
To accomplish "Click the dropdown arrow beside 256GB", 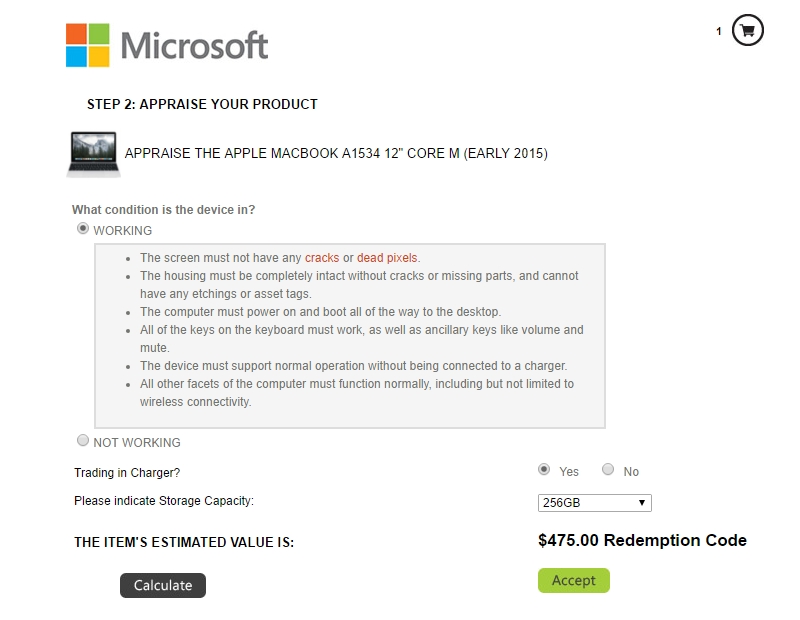I will pyautogui.click(x=642, y=503).
